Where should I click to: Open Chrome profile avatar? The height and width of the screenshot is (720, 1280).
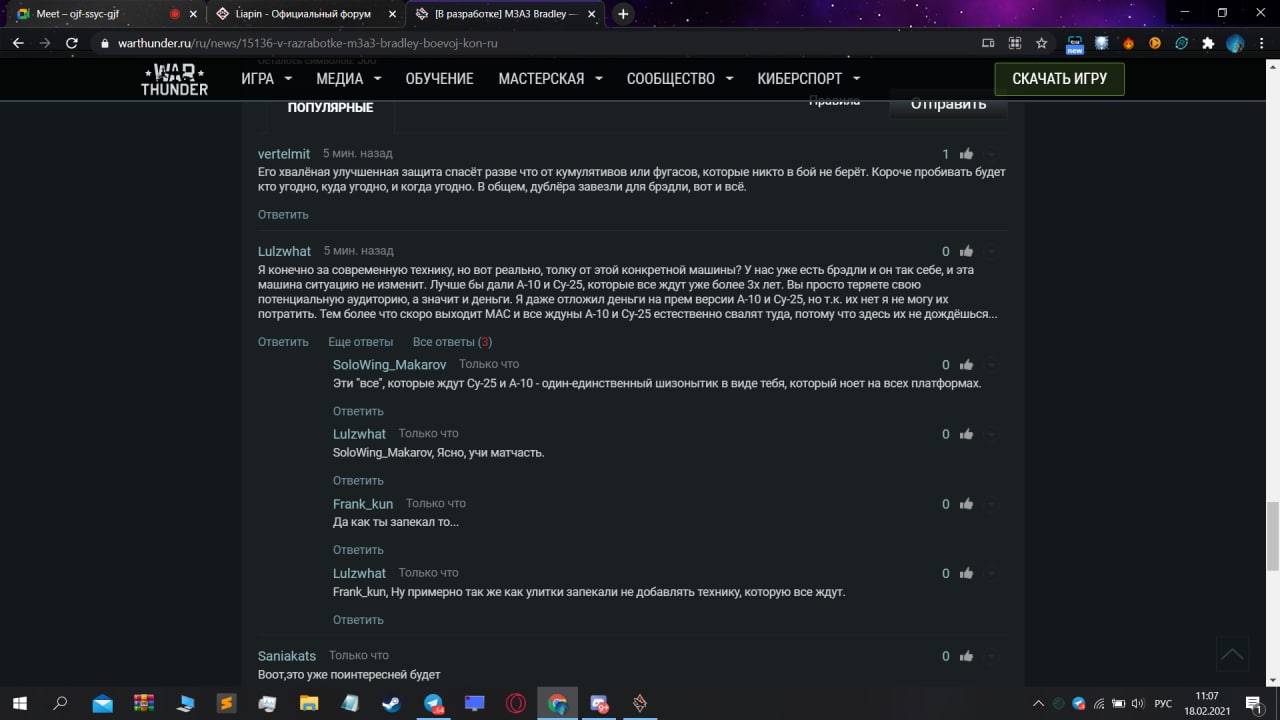click(x=1235, y=43)
